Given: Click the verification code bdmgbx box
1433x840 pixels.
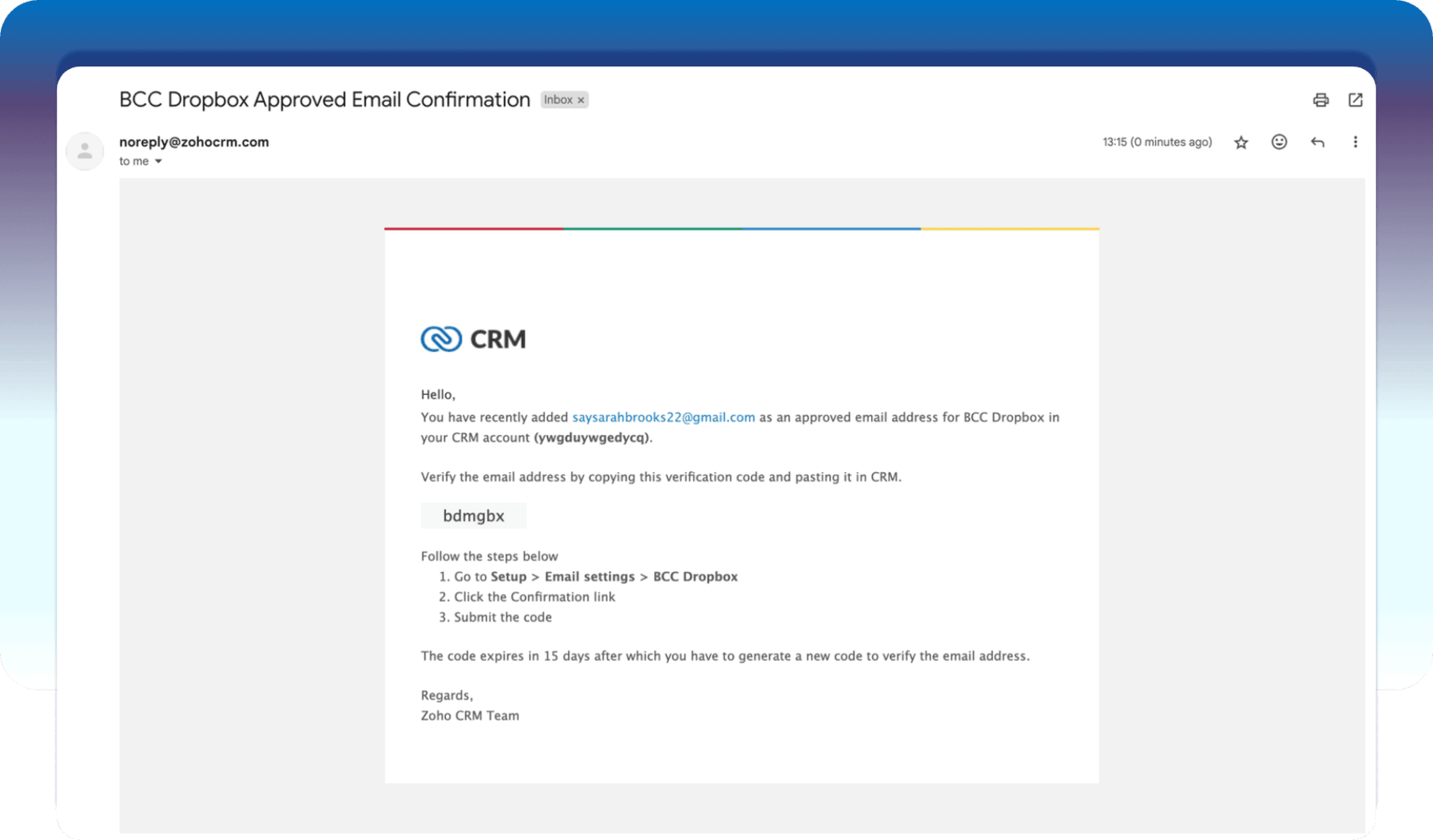Looking at the screenshot, I should pyautogui.click(x=473, y=516).
